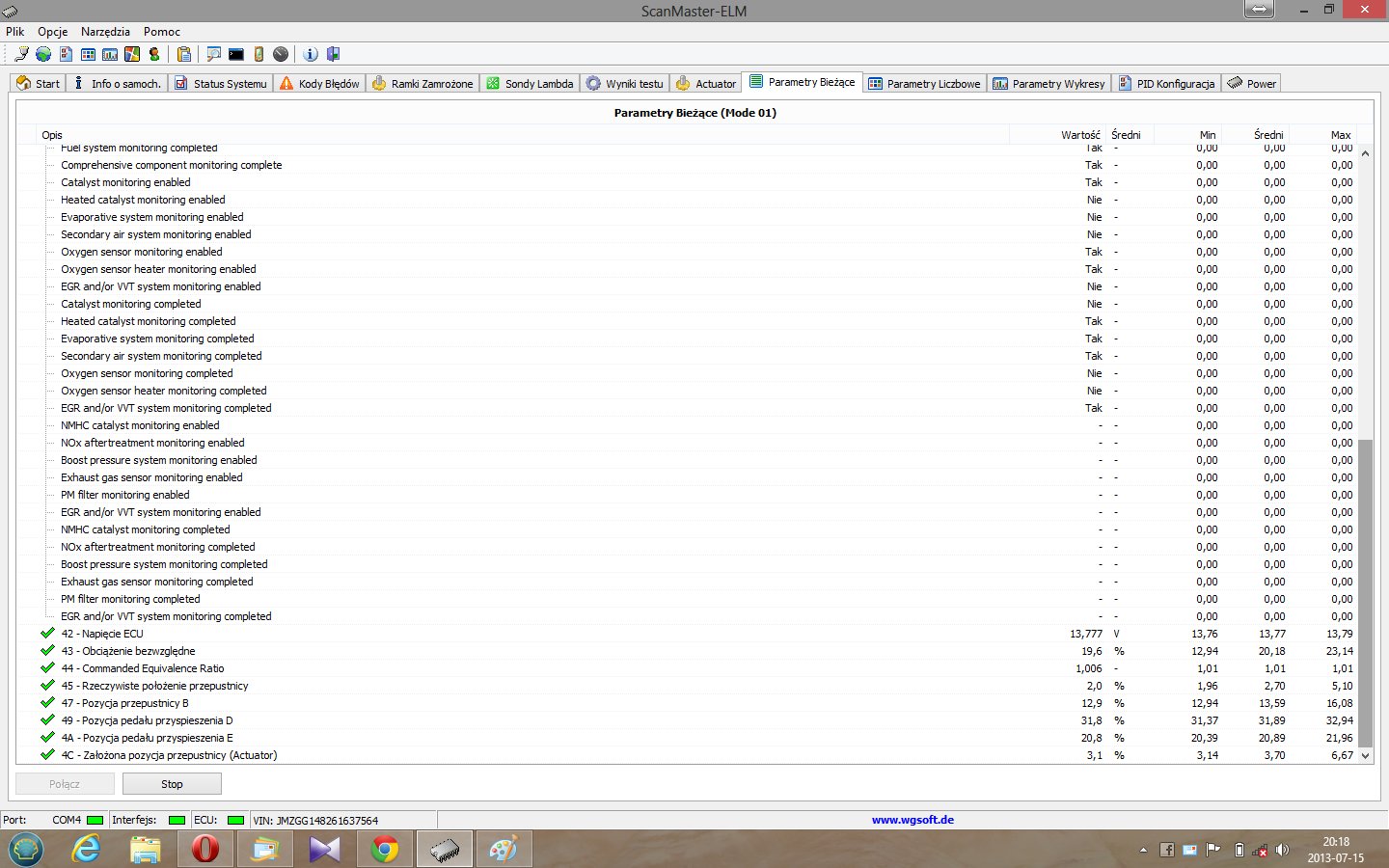The height and width of the screenshot is (868, 1389).
Task: Click the plug connect icon in toolbar
Action: pyautogui.click(x=21, y=54)
